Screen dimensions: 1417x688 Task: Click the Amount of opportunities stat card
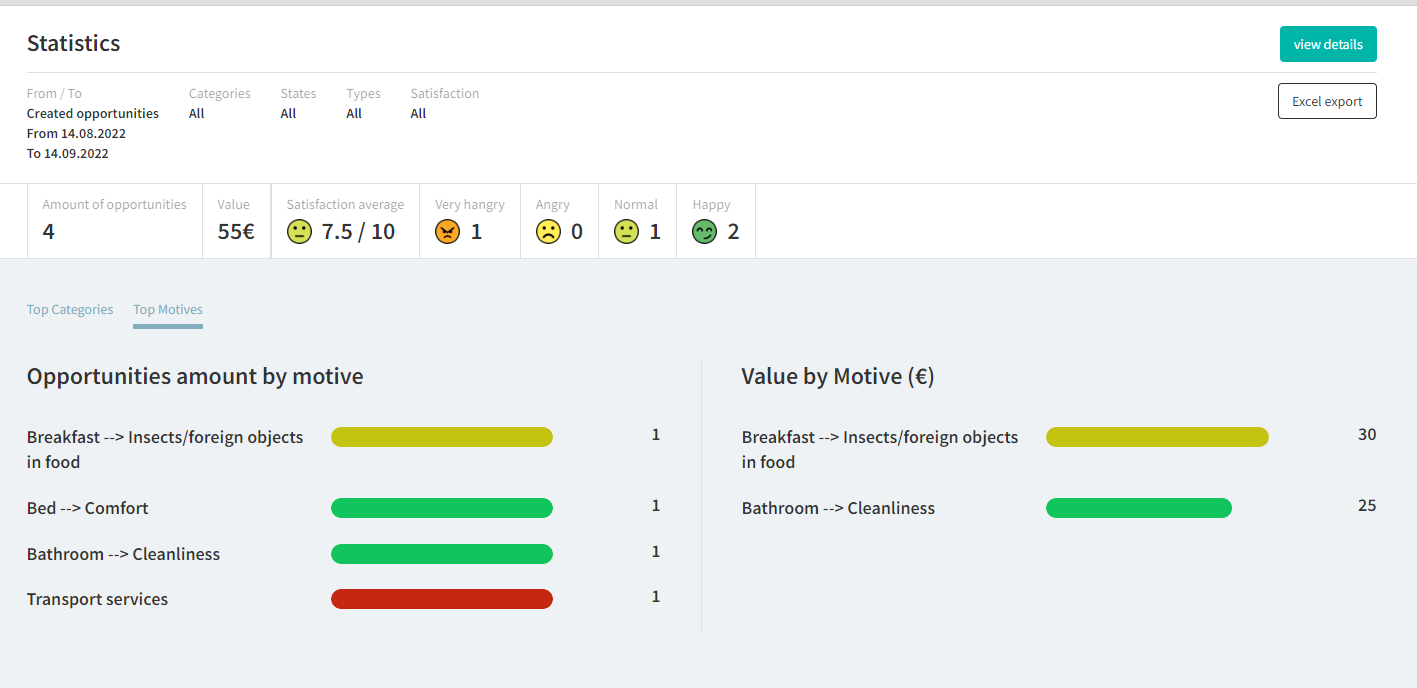(114, 221)
